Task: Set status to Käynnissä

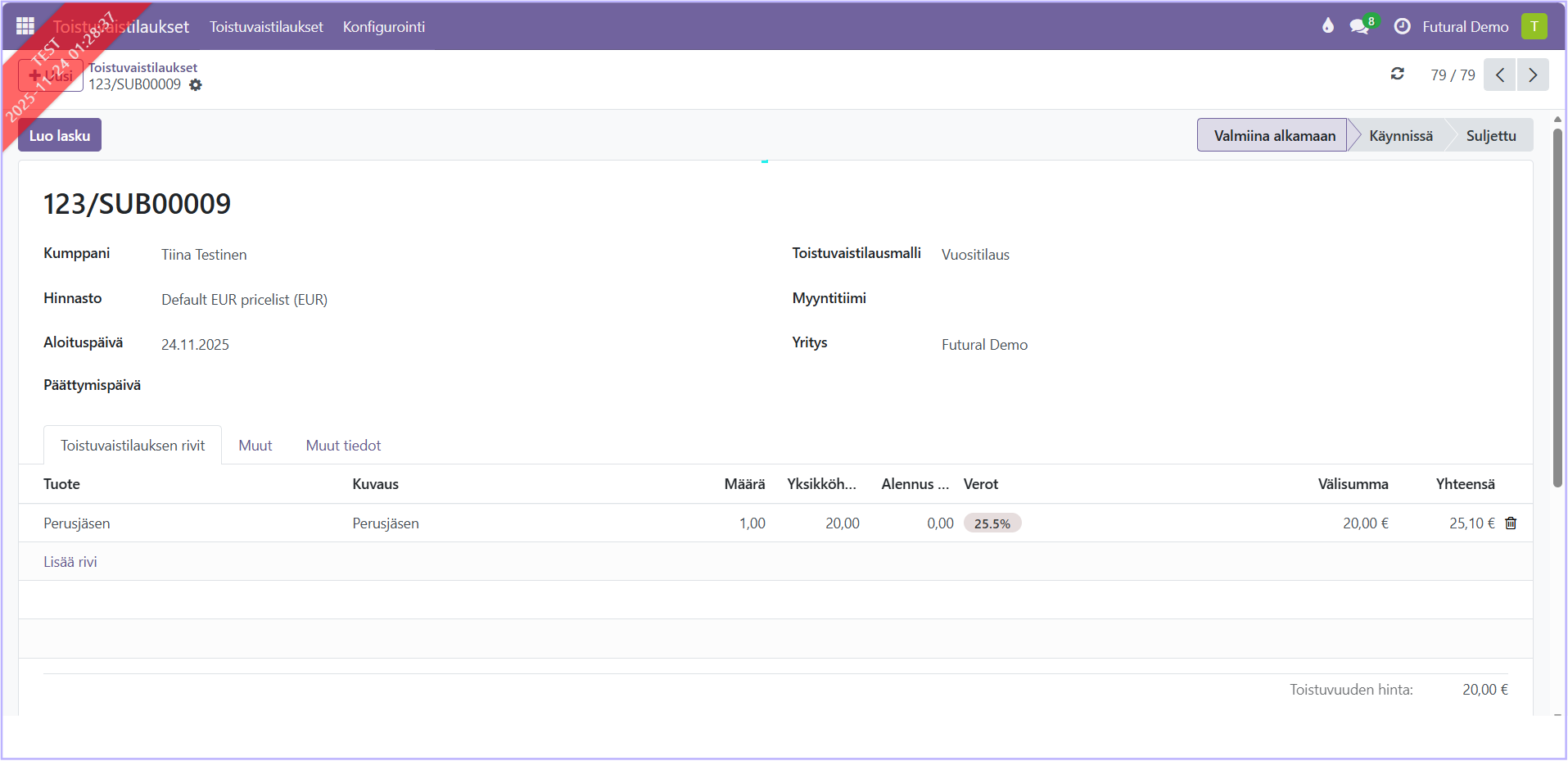Action: pyautogui.click(x=1400, y=136)
